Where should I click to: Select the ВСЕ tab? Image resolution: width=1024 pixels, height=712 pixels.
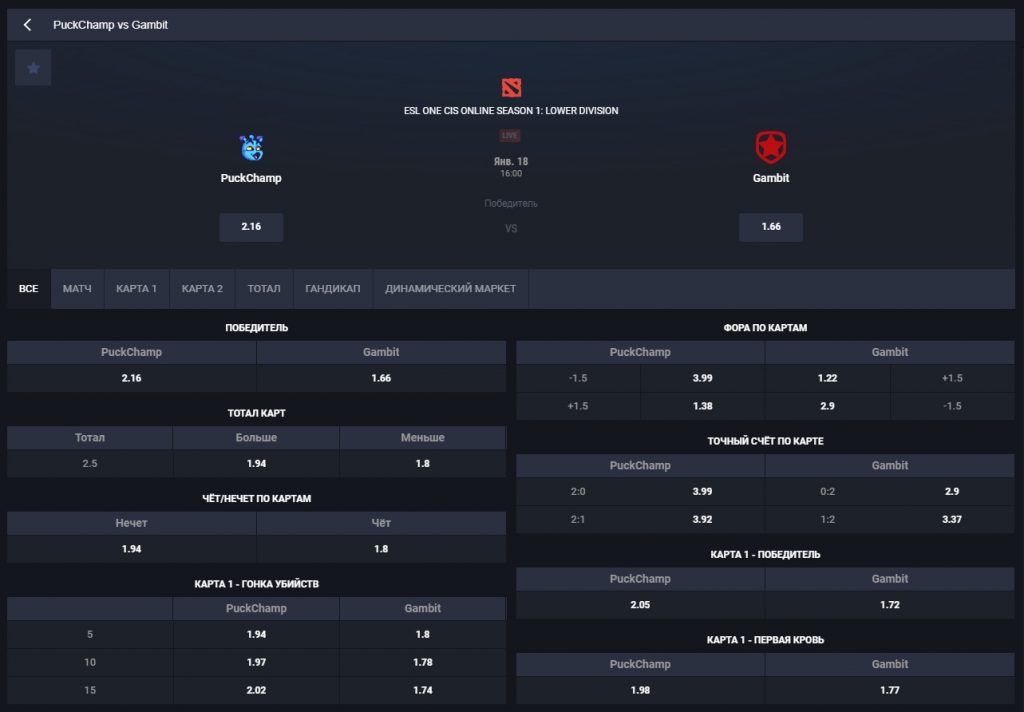(x=29, y=288)
